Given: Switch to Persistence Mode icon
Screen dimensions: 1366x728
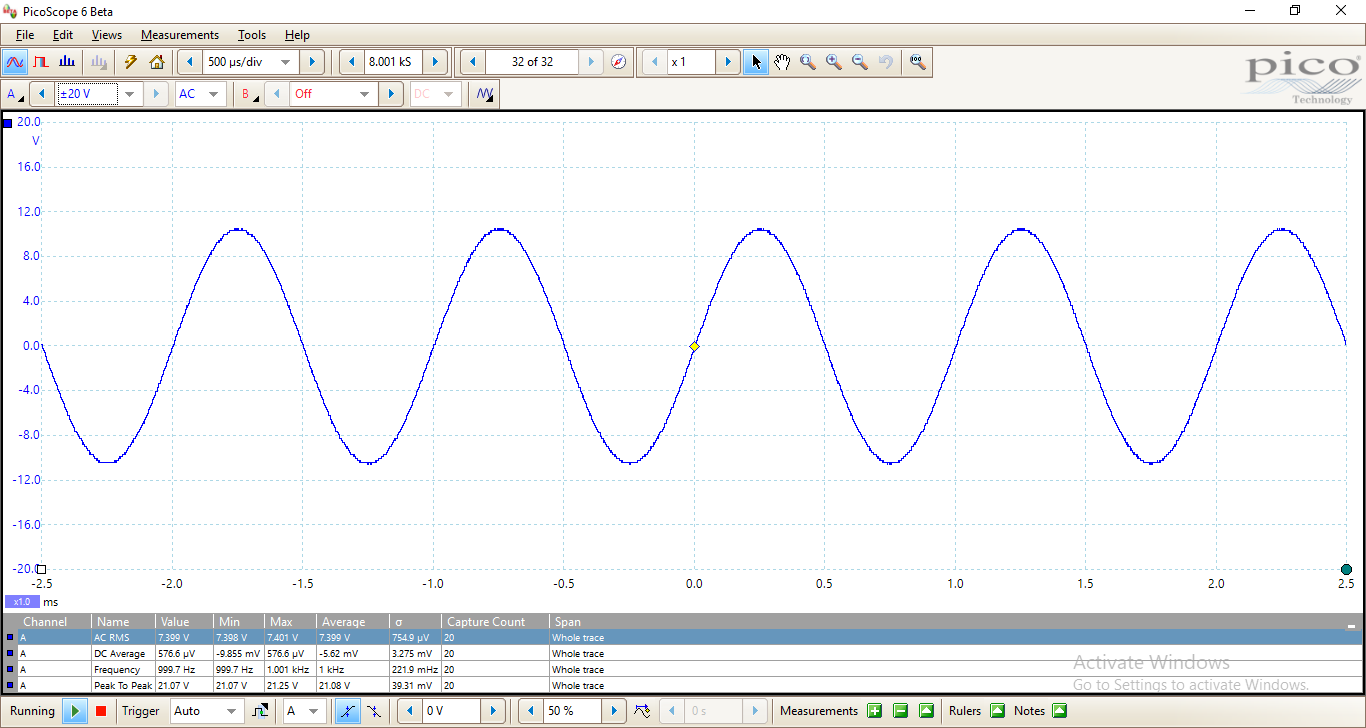Looking at the screenshot, I should click(x=41, y=62).
